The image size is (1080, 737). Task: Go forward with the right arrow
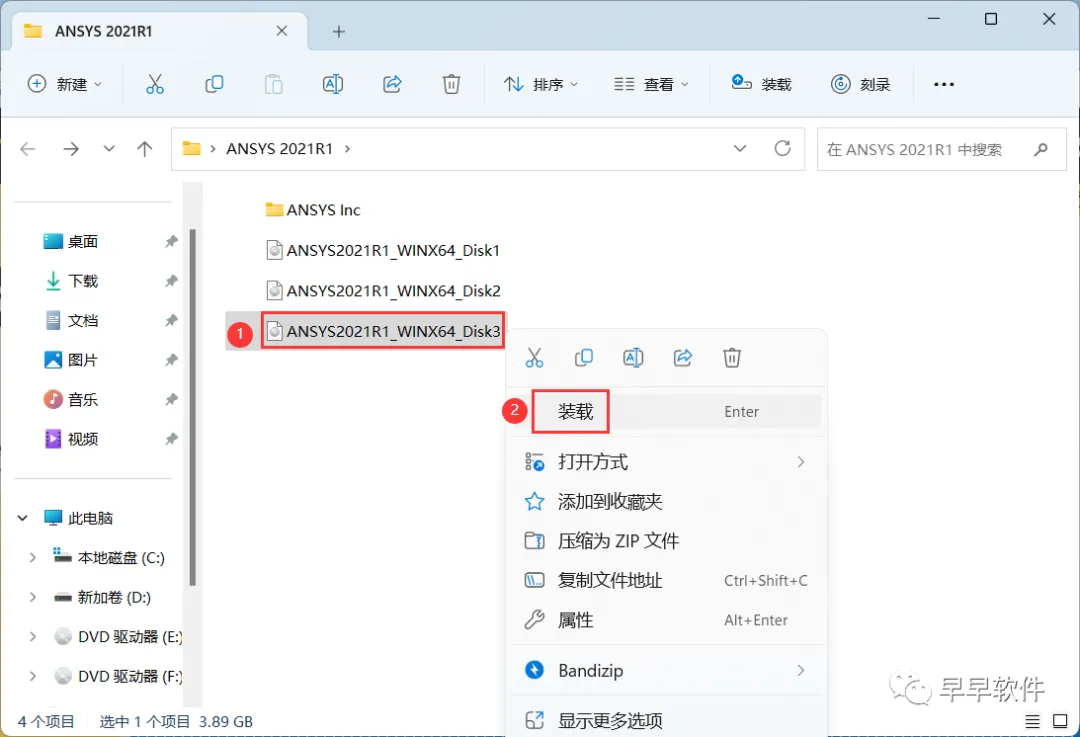(71, 149)
